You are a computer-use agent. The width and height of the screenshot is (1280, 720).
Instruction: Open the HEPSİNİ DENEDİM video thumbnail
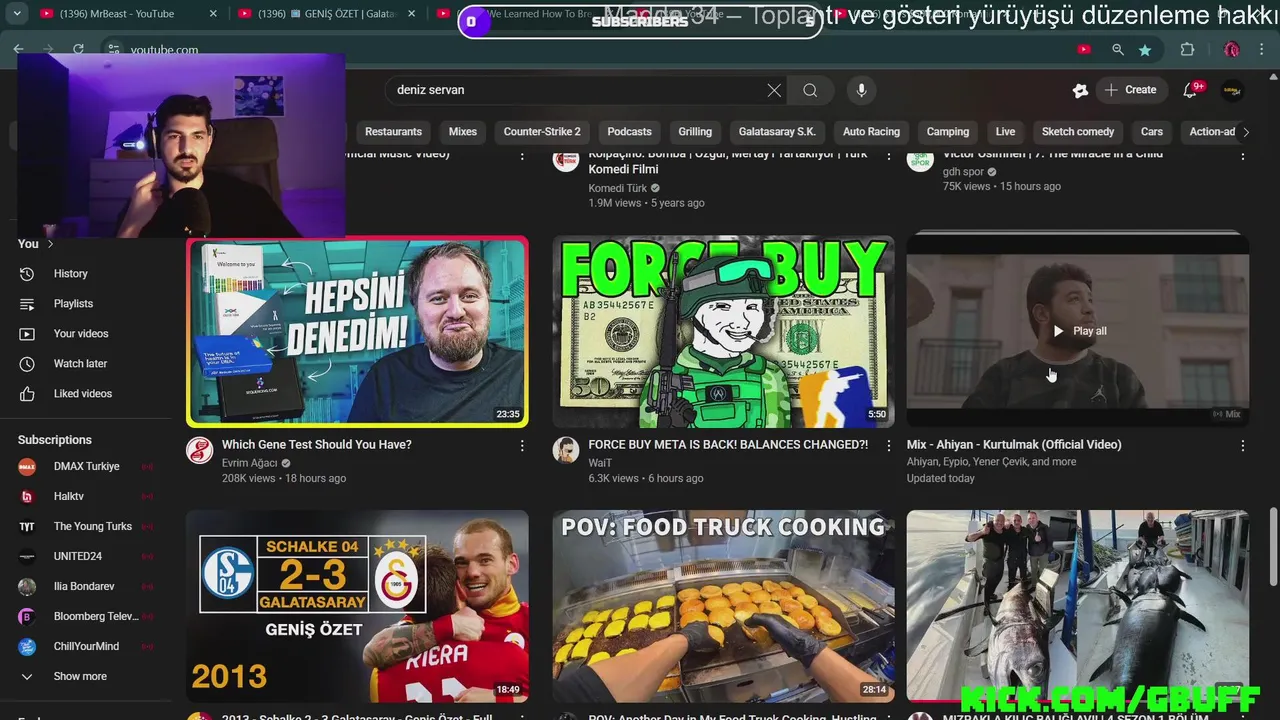357,332
